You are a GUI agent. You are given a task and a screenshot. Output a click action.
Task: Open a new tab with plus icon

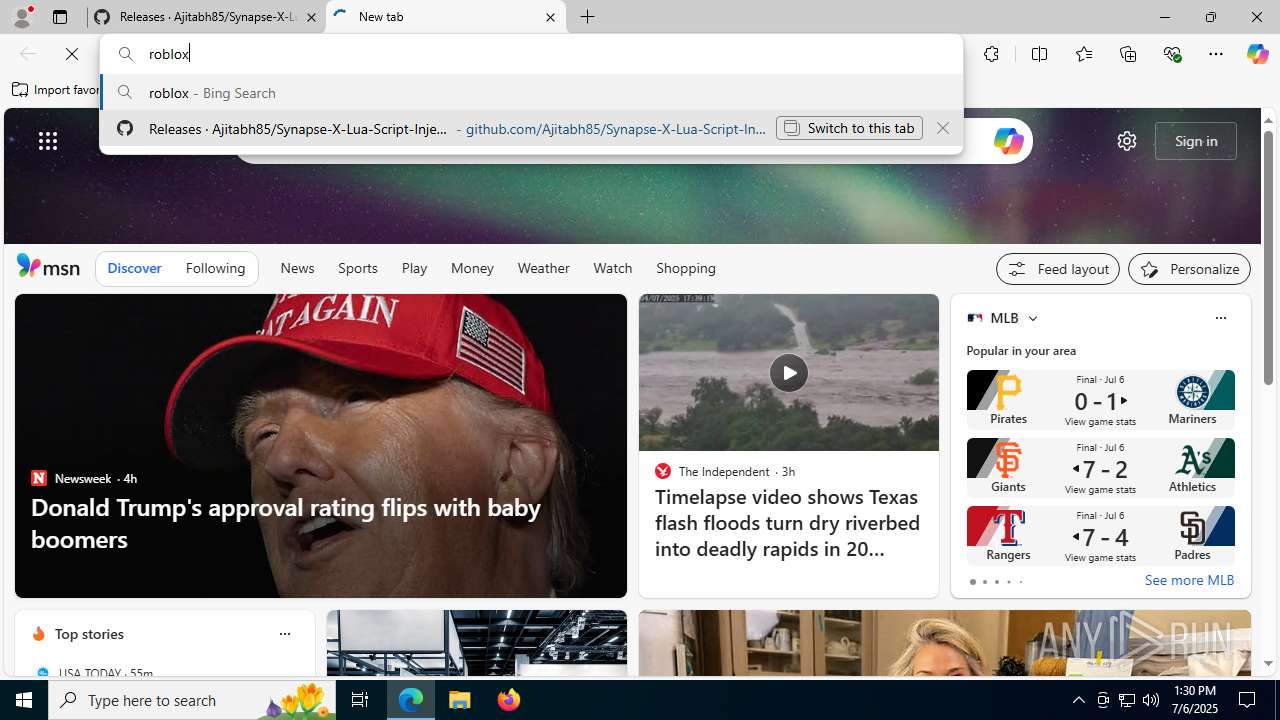coord(588,17)
